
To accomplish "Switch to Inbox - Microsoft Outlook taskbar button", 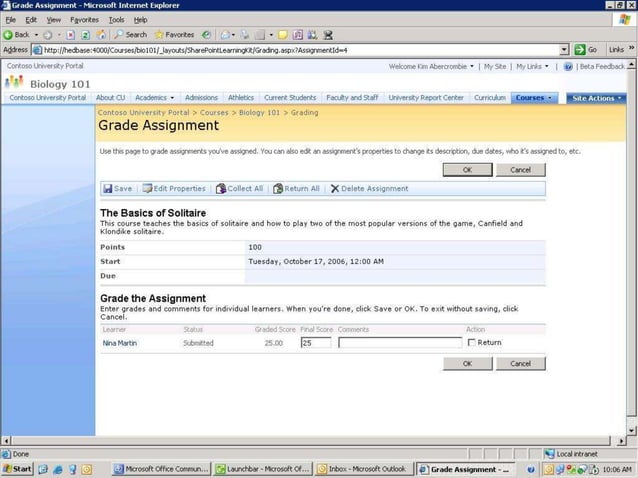I will (365, 469).
